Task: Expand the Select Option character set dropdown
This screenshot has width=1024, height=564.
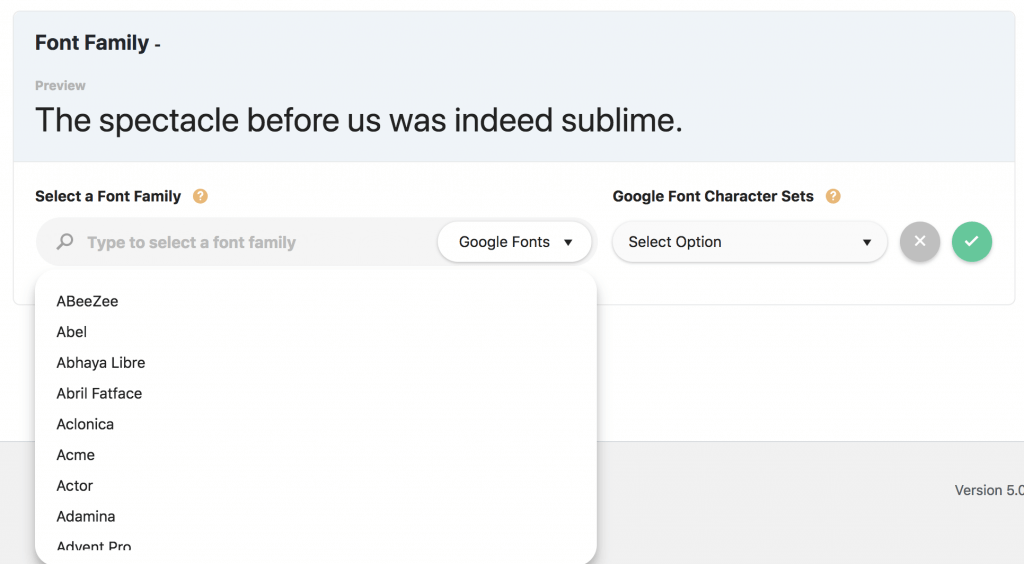Action: (749, 242)
